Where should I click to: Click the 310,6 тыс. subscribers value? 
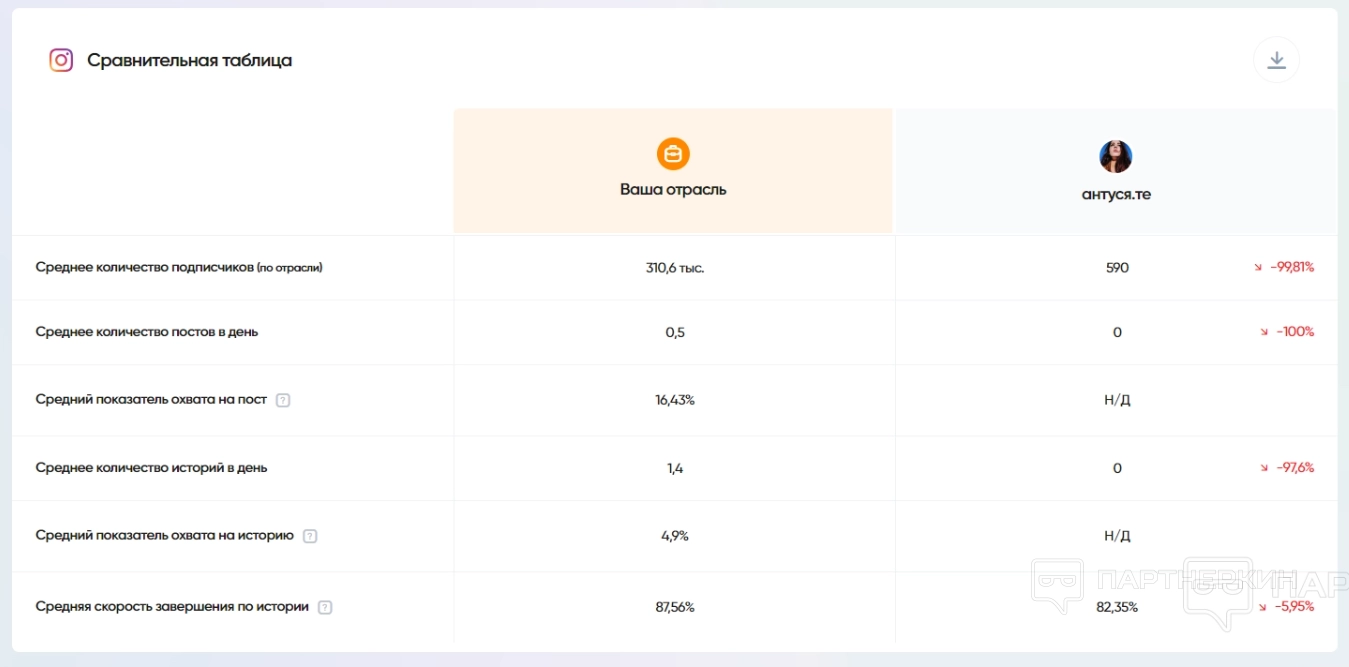coord(675,268)
